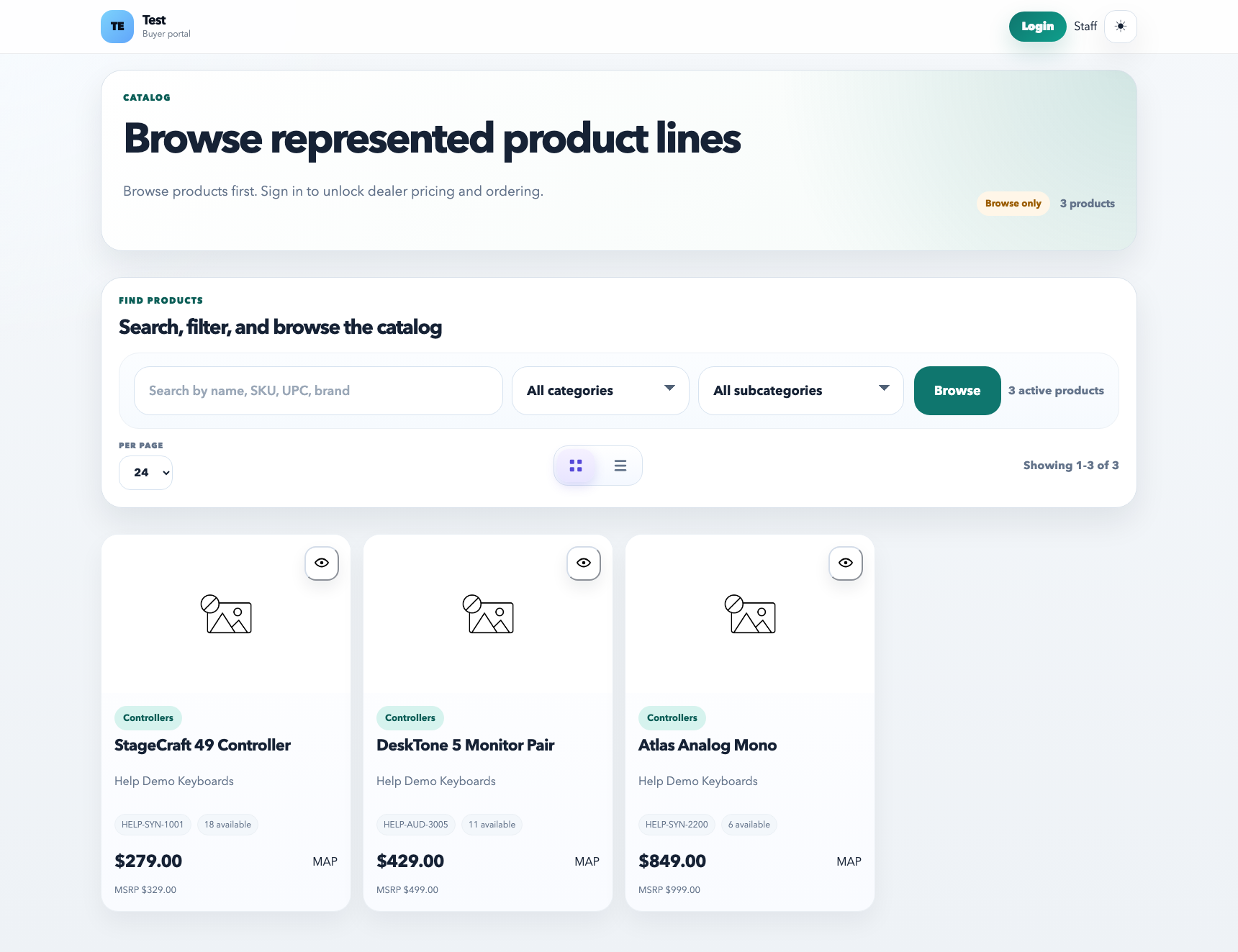Screen dimensions: 1238x952
Task: Click the TE logo badge
Action: [x=117, y=27]
